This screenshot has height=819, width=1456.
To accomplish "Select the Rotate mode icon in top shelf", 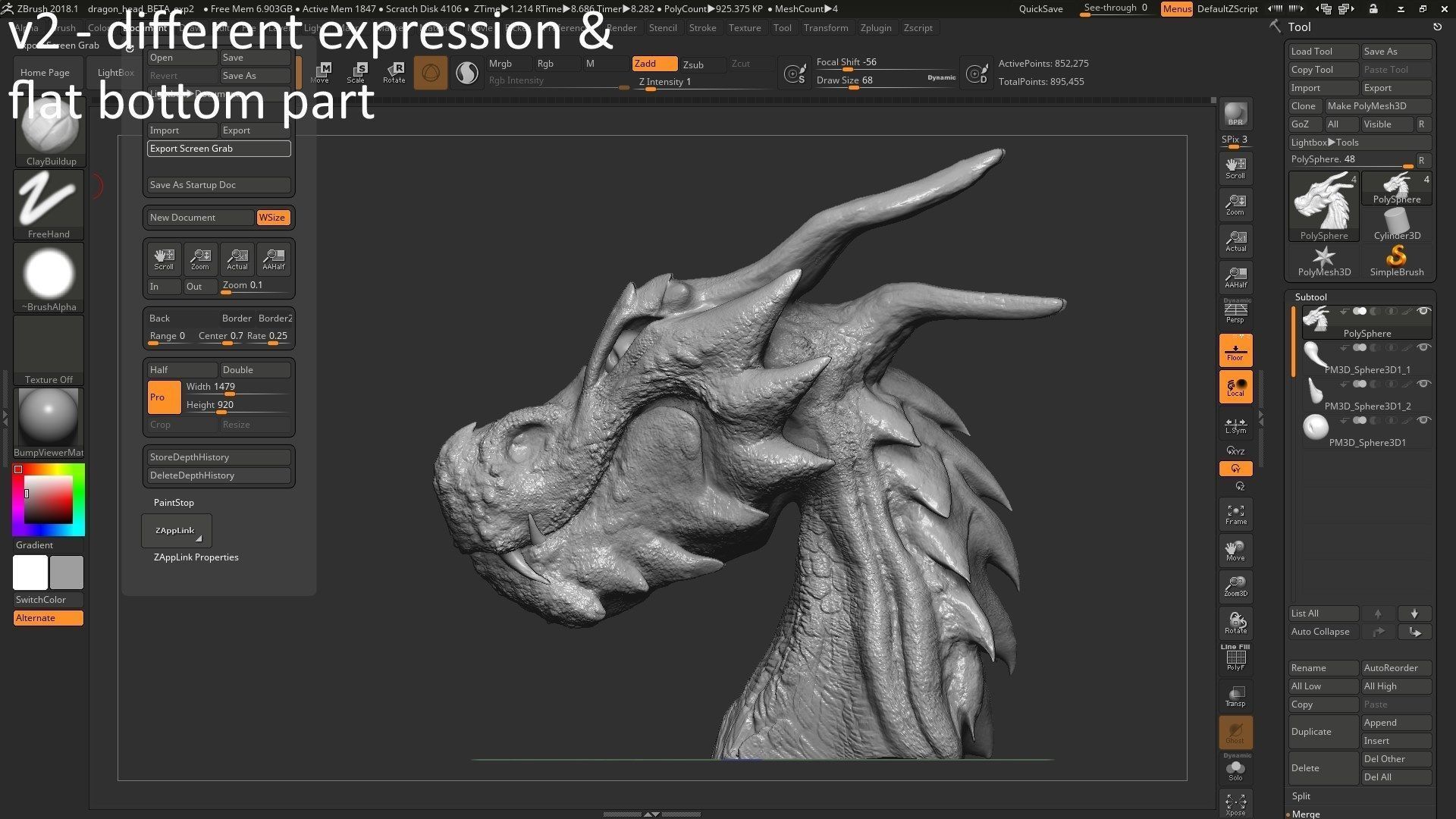I will point(394,73).
